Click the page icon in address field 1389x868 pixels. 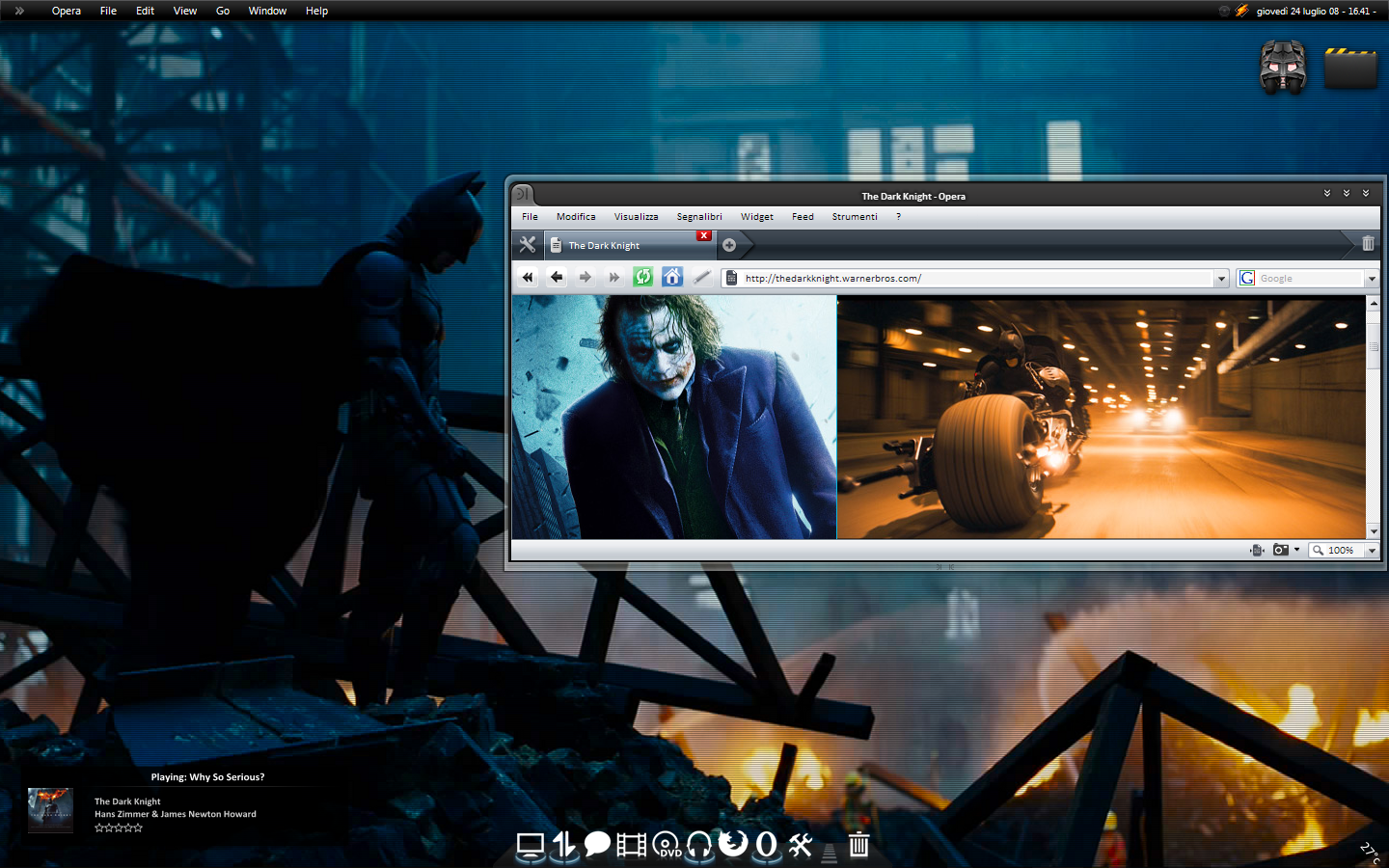coord(732,278)
